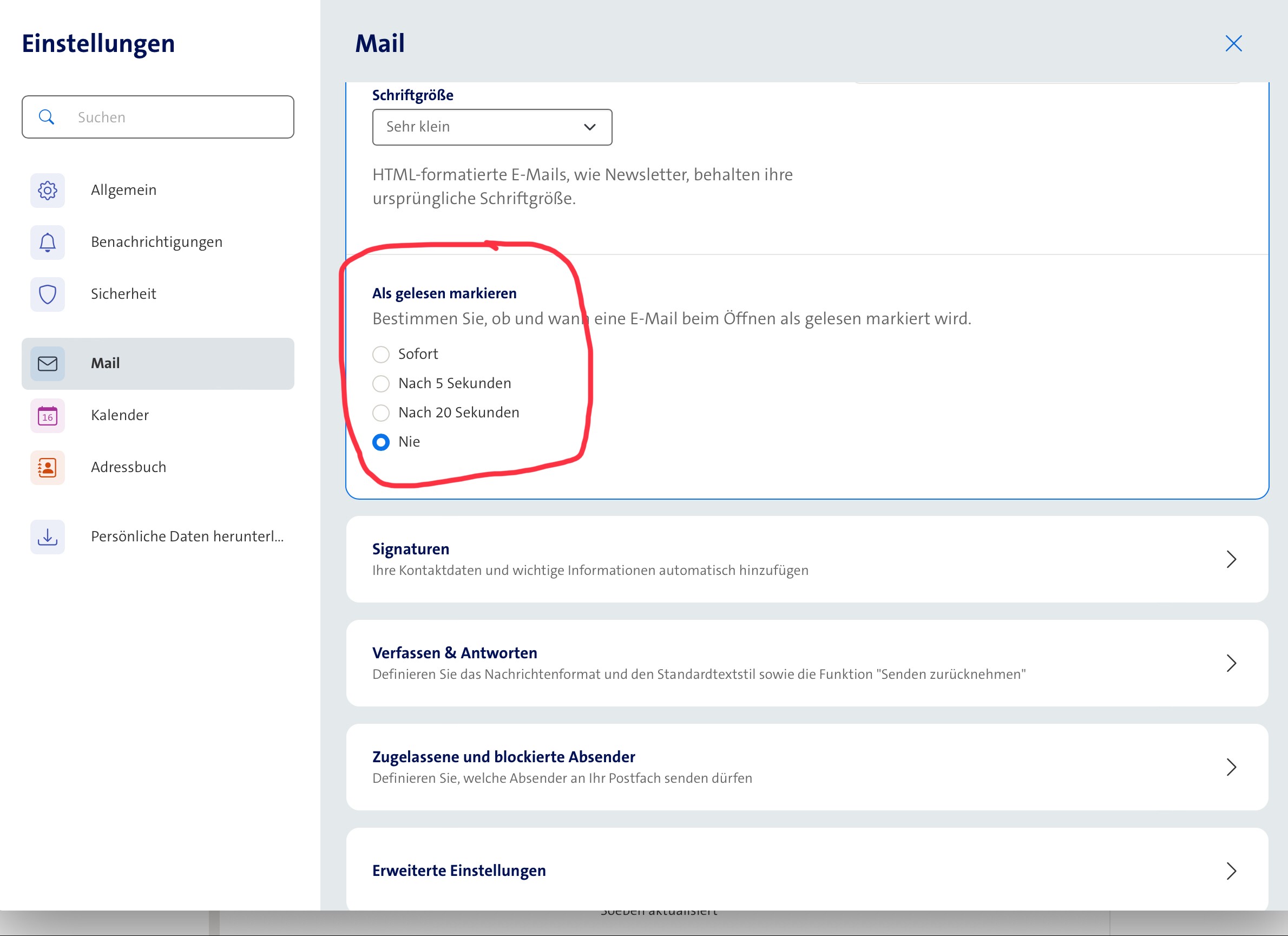Screen dimensions: 1288x936
Task: Click the magnifier icon in search box
Action: [x=47, y=117]
